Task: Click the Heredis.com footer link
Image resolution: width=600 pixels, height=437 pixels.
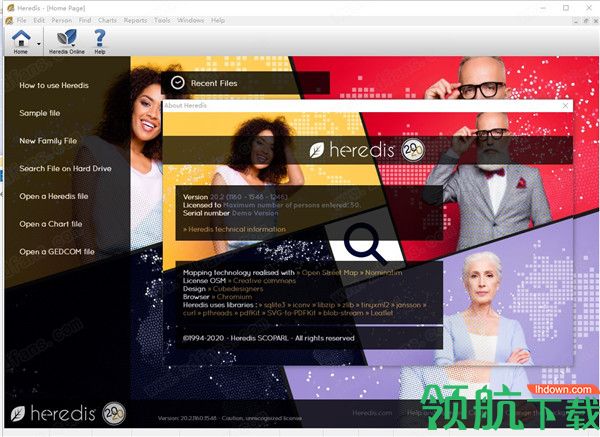Action: (372, 413)
